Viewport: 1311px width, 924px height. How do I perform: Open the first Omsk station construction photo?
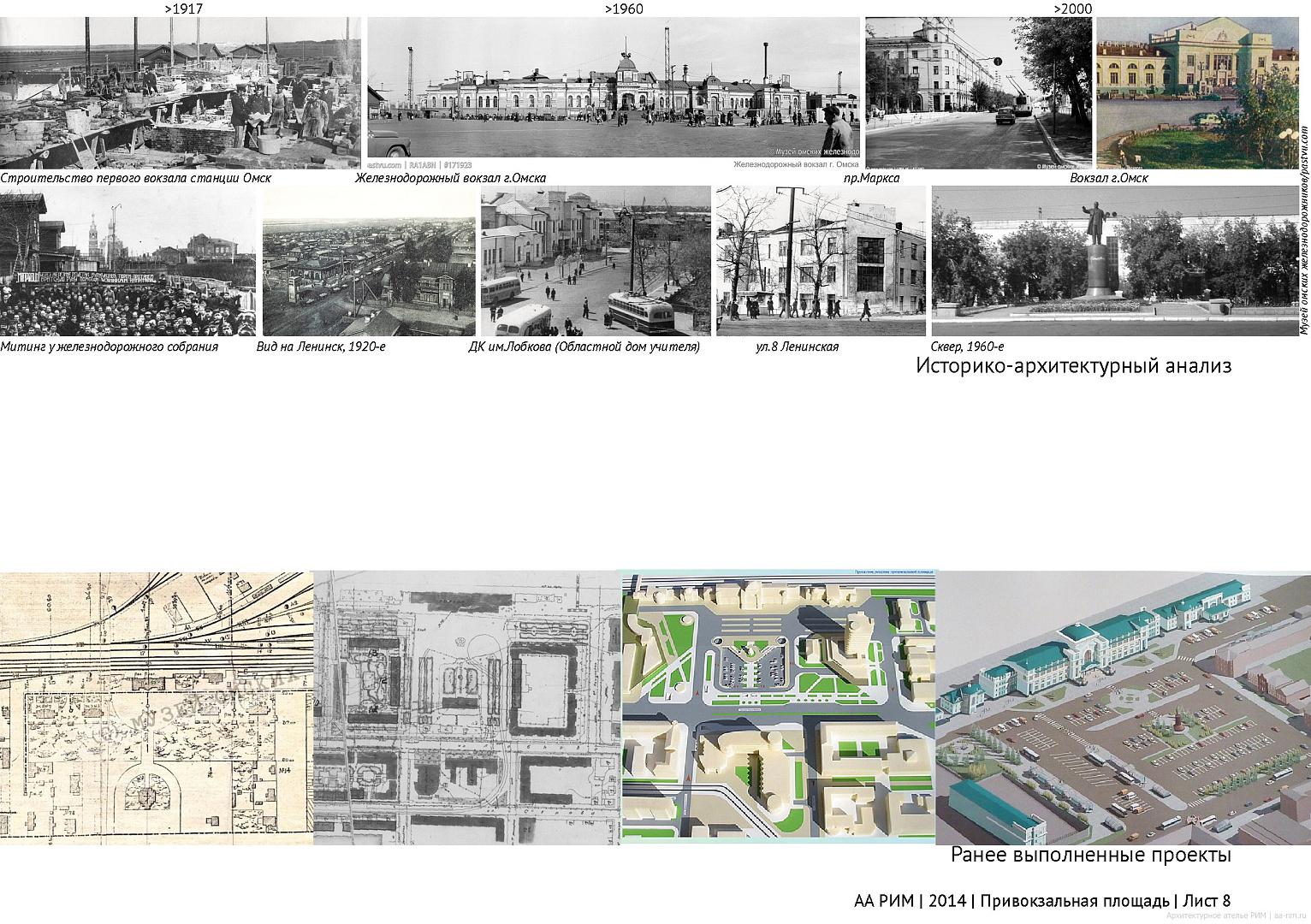point(180,92)
